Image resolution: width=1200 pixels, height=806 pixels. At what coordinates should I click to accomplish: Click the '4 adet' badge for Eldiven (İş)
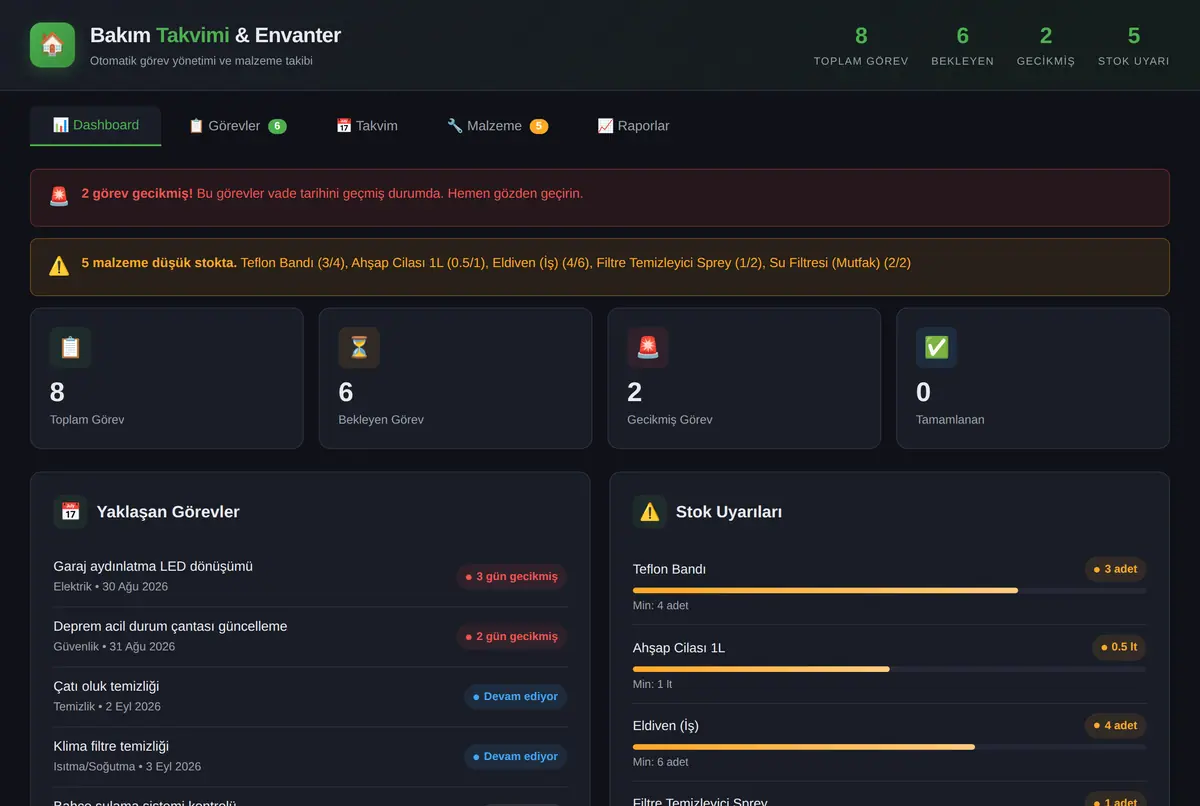pos(1116,725)
